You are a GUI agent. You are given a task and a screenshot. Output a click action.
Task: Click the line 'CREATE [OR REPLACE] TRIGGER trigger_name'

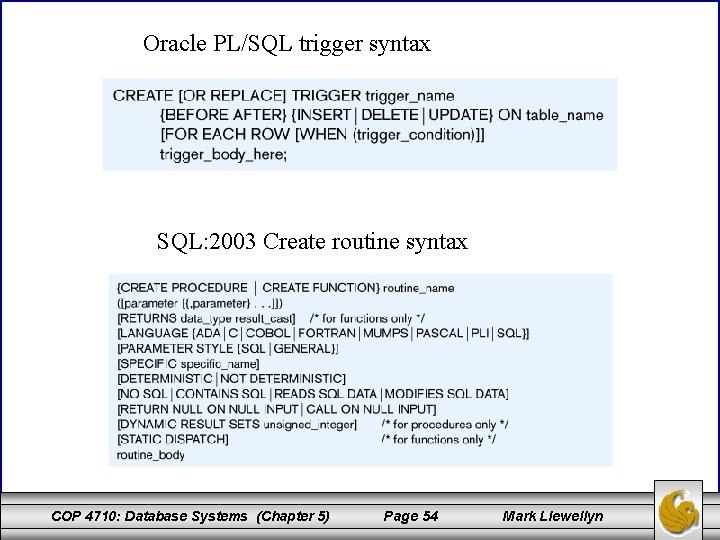click(283, 96)
